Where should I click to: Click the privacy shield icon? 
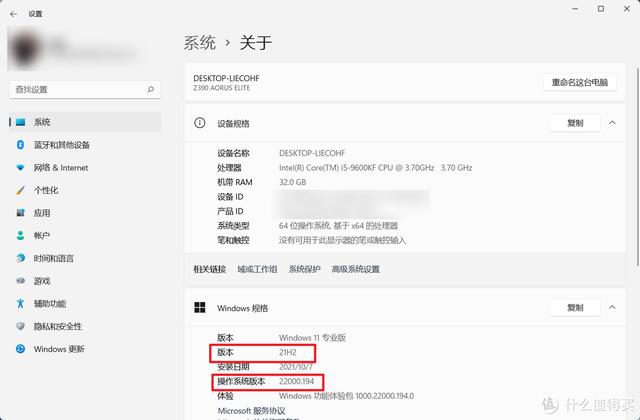point(20,326)
